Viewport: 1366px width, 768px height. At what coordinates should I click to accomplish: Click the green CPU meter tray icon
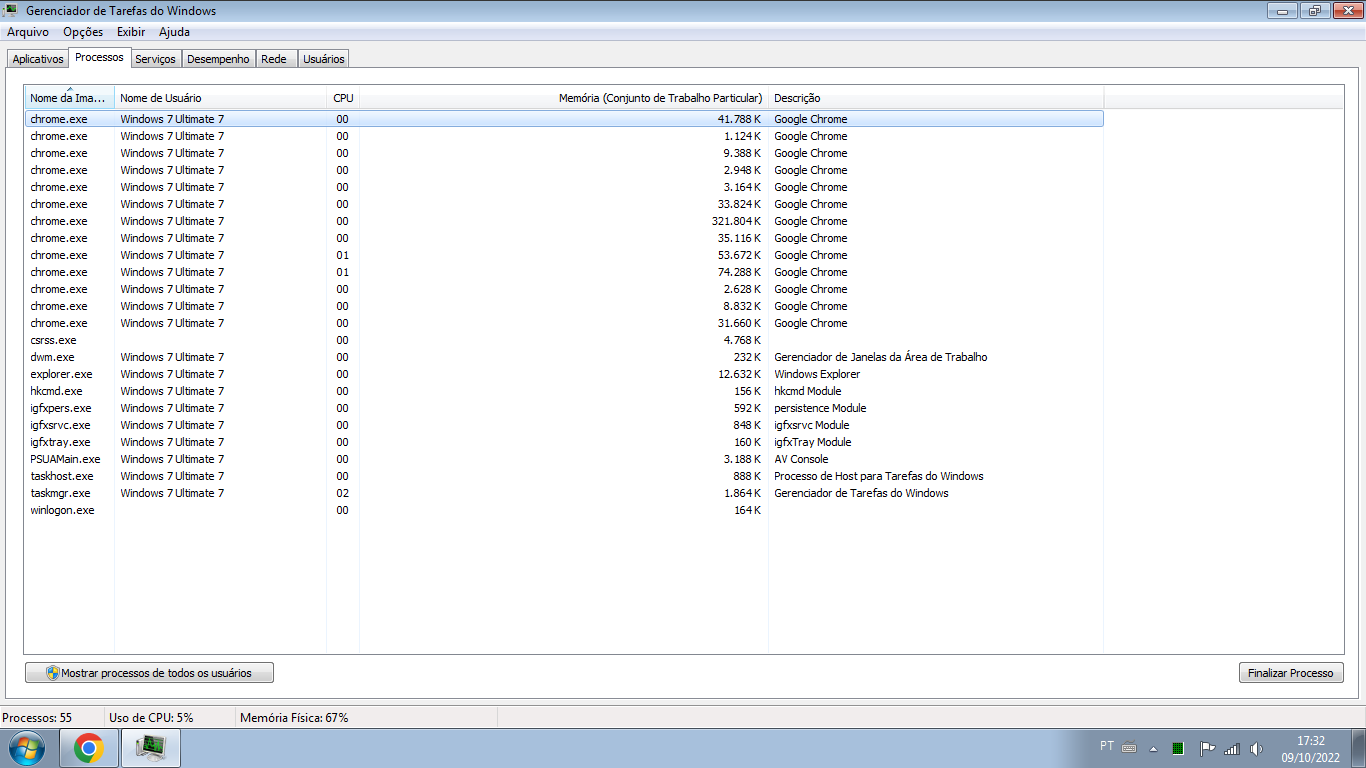(x=1178, y=748)
